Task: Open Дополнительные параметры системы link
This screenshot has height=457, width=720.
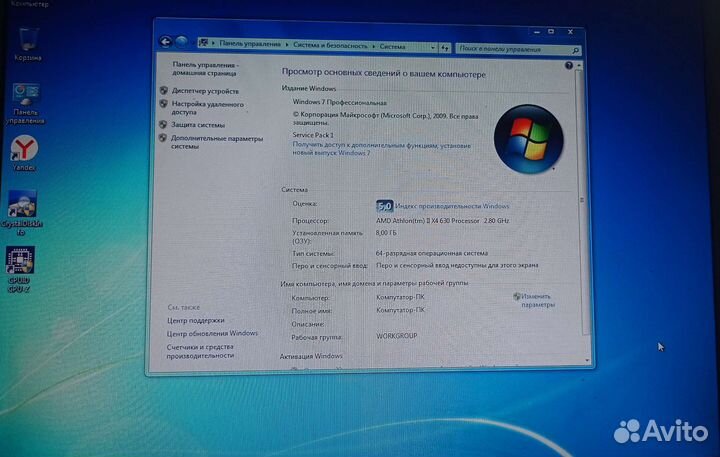Action: pos(217,142)
